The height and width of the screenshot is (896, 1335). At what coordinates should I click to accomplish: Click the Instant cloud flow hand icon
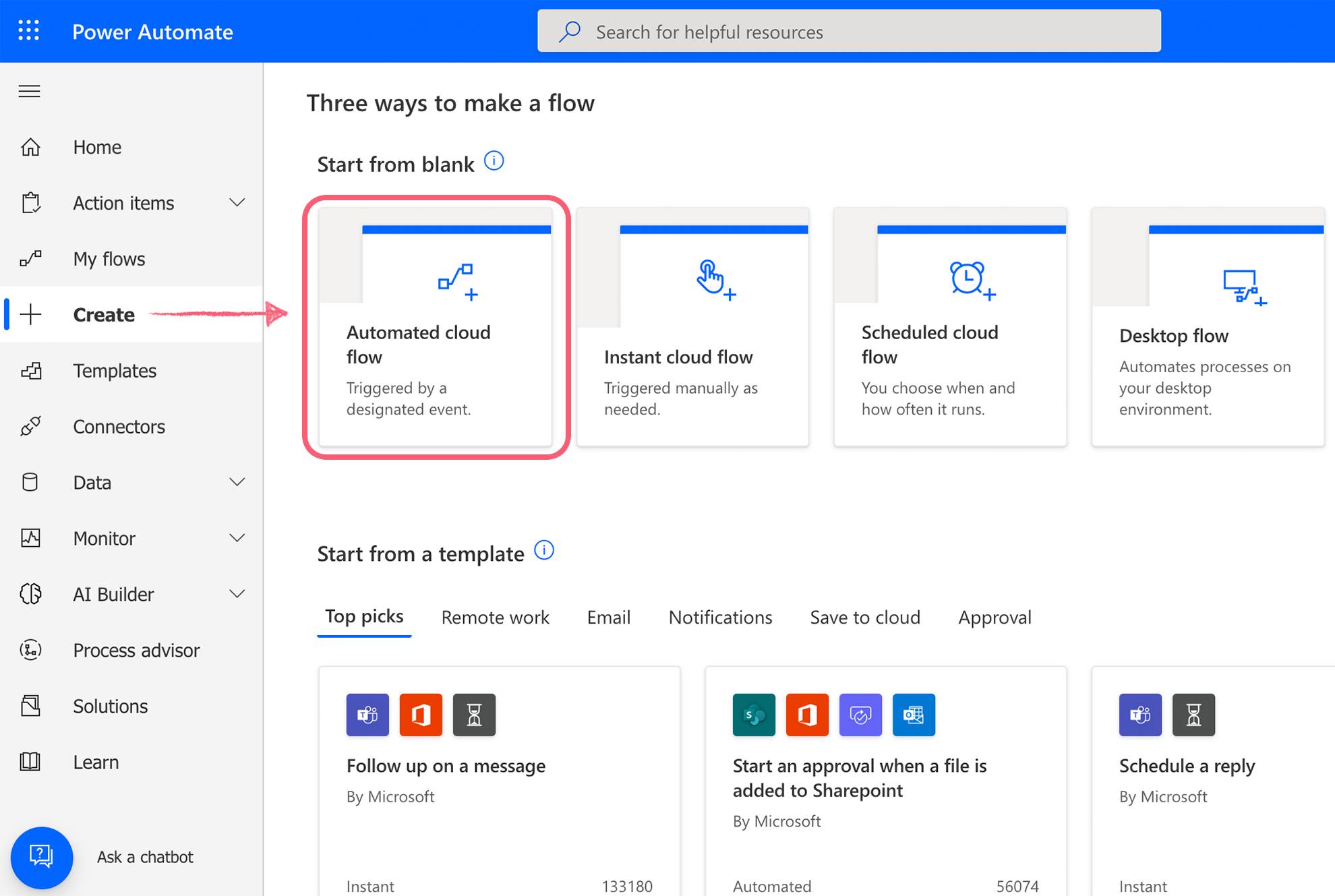click(716, 280)
